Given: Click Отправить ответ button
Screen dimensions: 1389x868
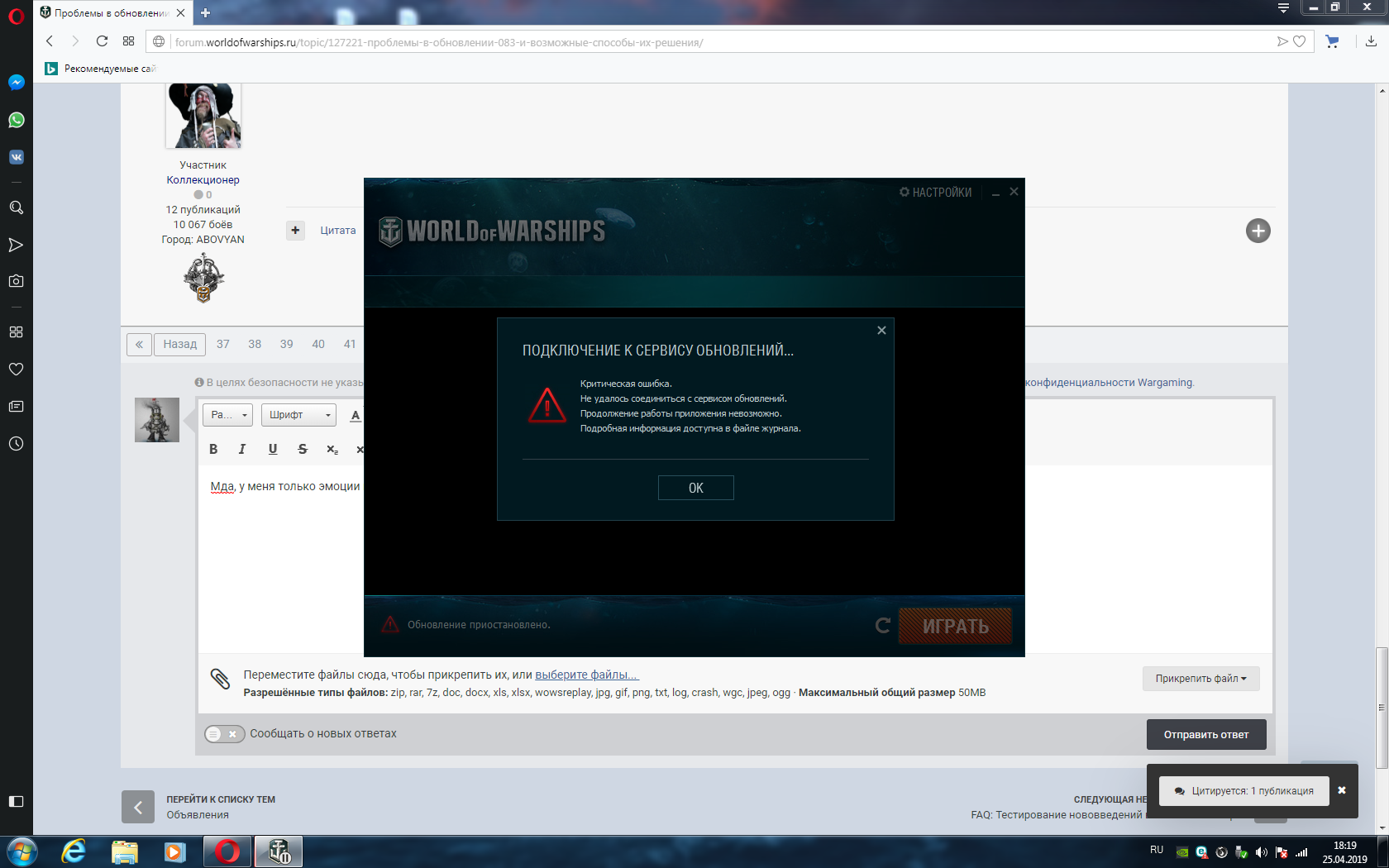Looking at the screenshot, I should click(x=1205, y=735).
